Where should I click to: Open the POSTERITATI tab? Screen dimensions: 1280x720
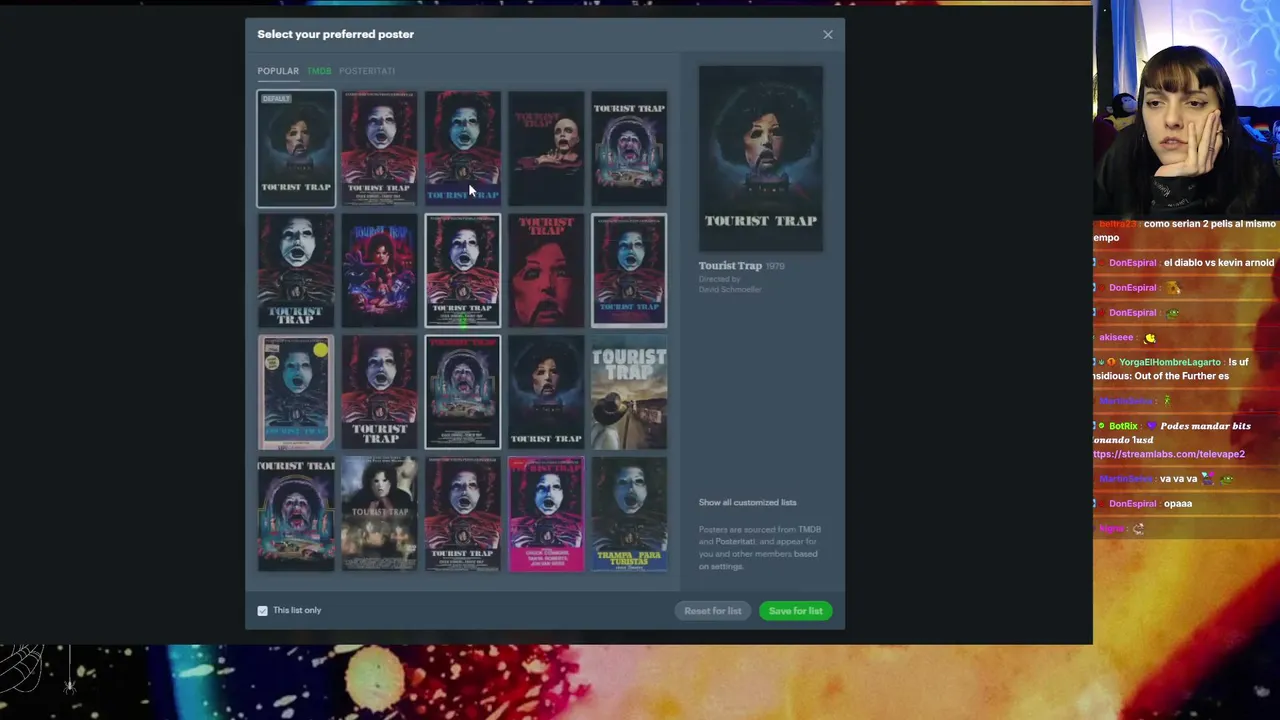[x=367, y=71]
